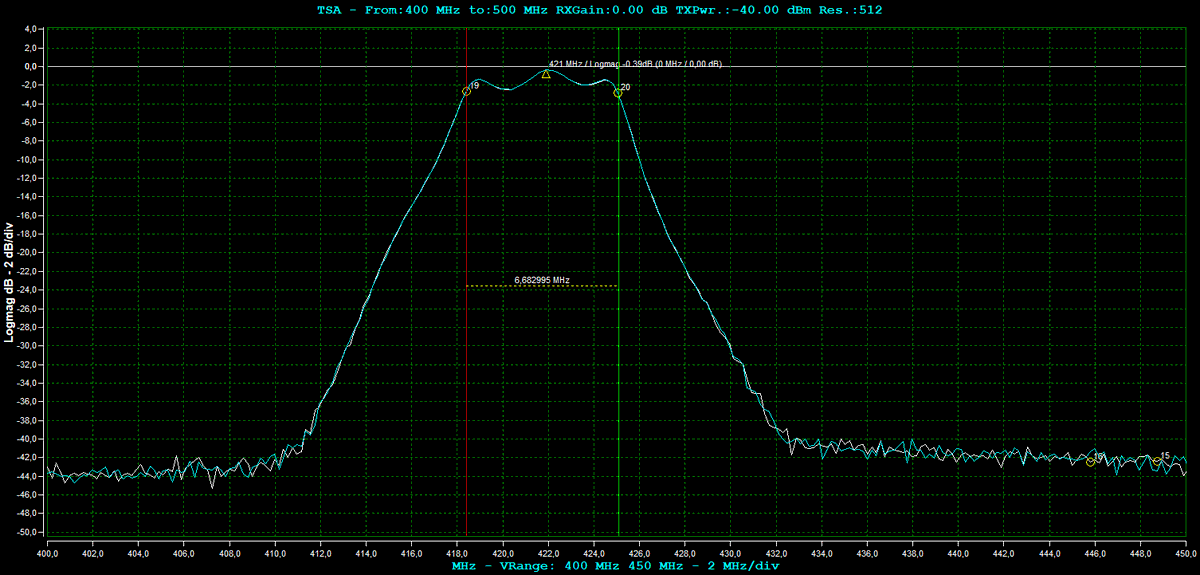Click the yellow triangle peak marker at 421 MHz

click(x=546, y=74)
